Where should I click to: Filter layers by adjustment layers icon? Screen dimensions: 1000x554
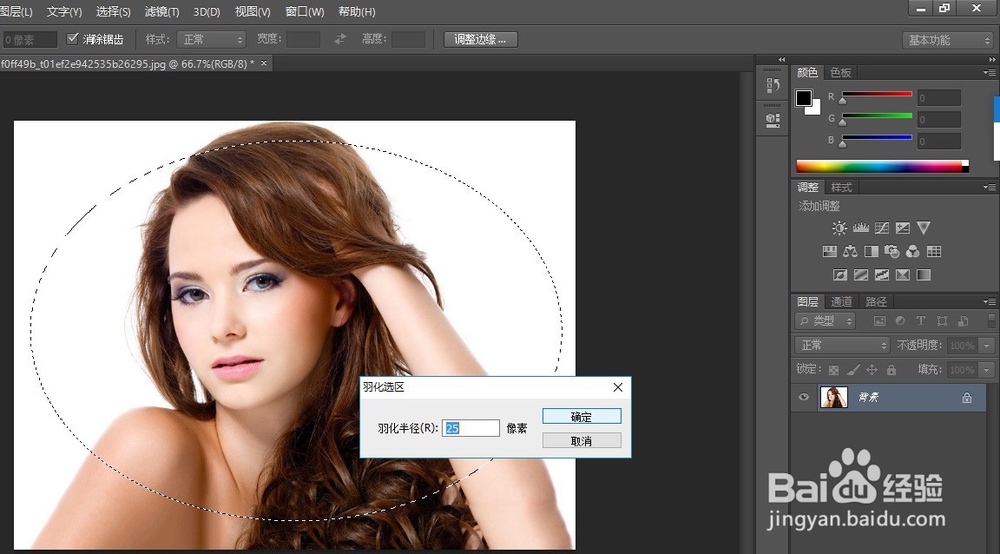[900, 321]
